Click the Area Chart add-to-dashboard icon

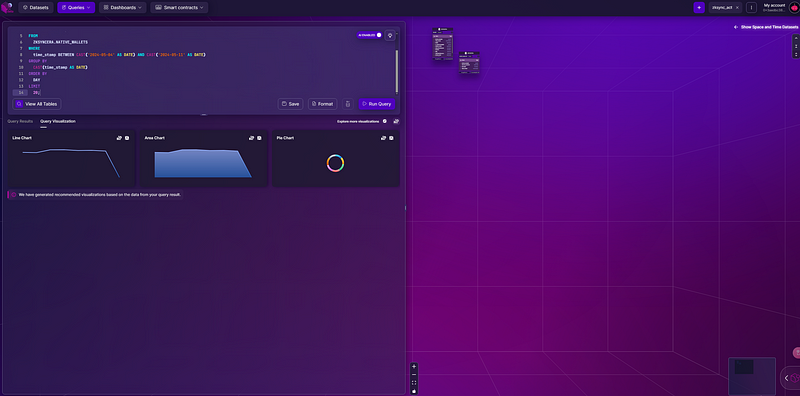pyautogui.click(x=252, y=138)
